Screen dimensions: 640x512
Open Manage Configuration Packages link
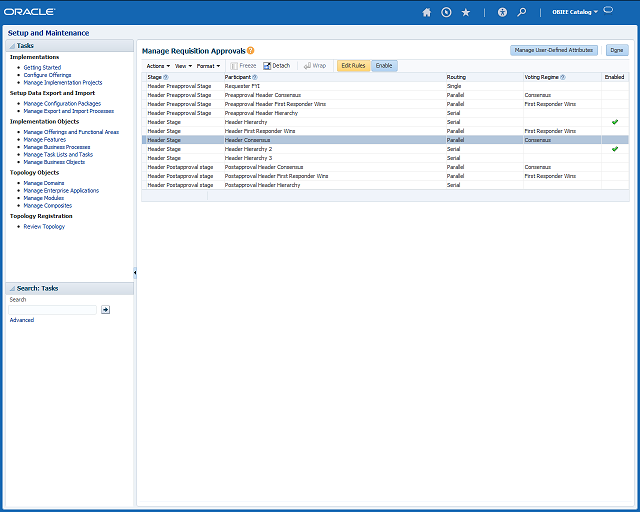point(62,104)
